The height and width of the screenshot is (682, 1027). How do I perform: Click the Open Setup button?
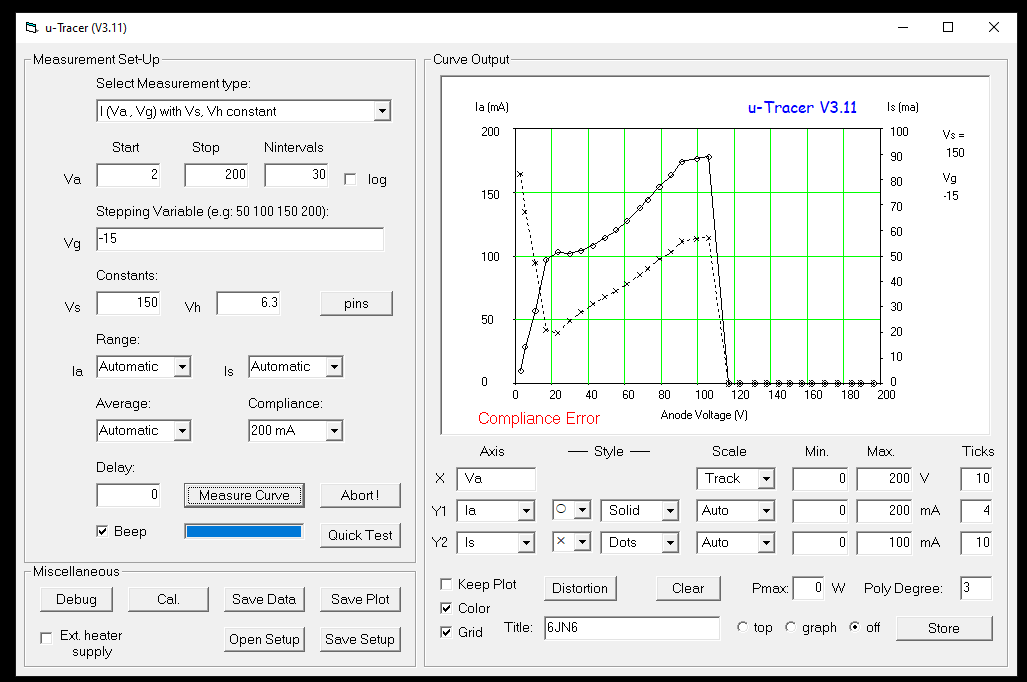pyautogui.click(x=264, y=639)
